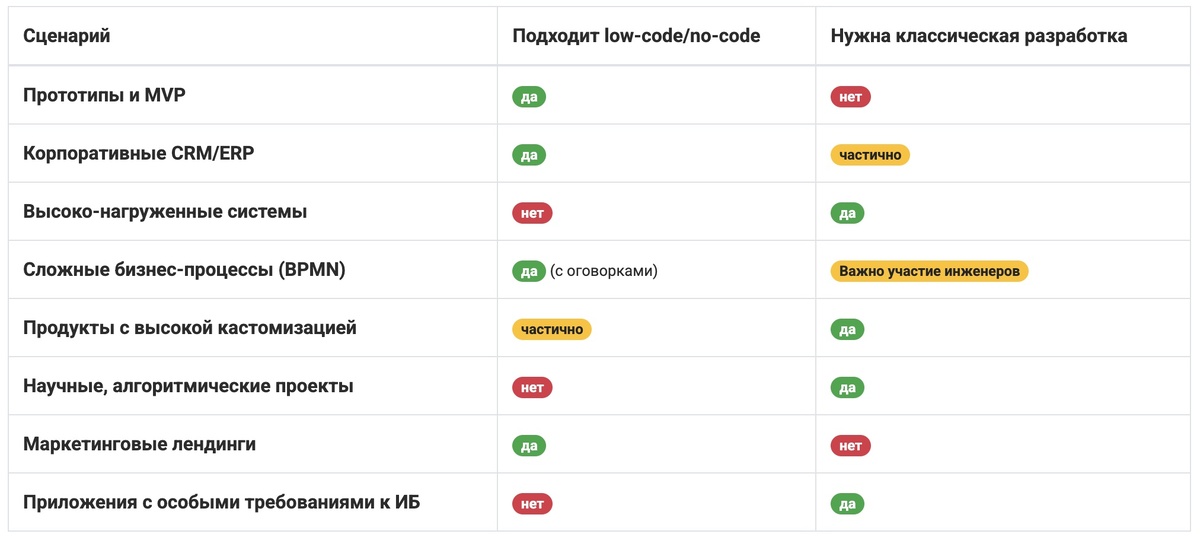Click green 'да' badge in Сложные бизнес-процессы row
Viewport: 1200px width, 537px height.
[529, 271]
